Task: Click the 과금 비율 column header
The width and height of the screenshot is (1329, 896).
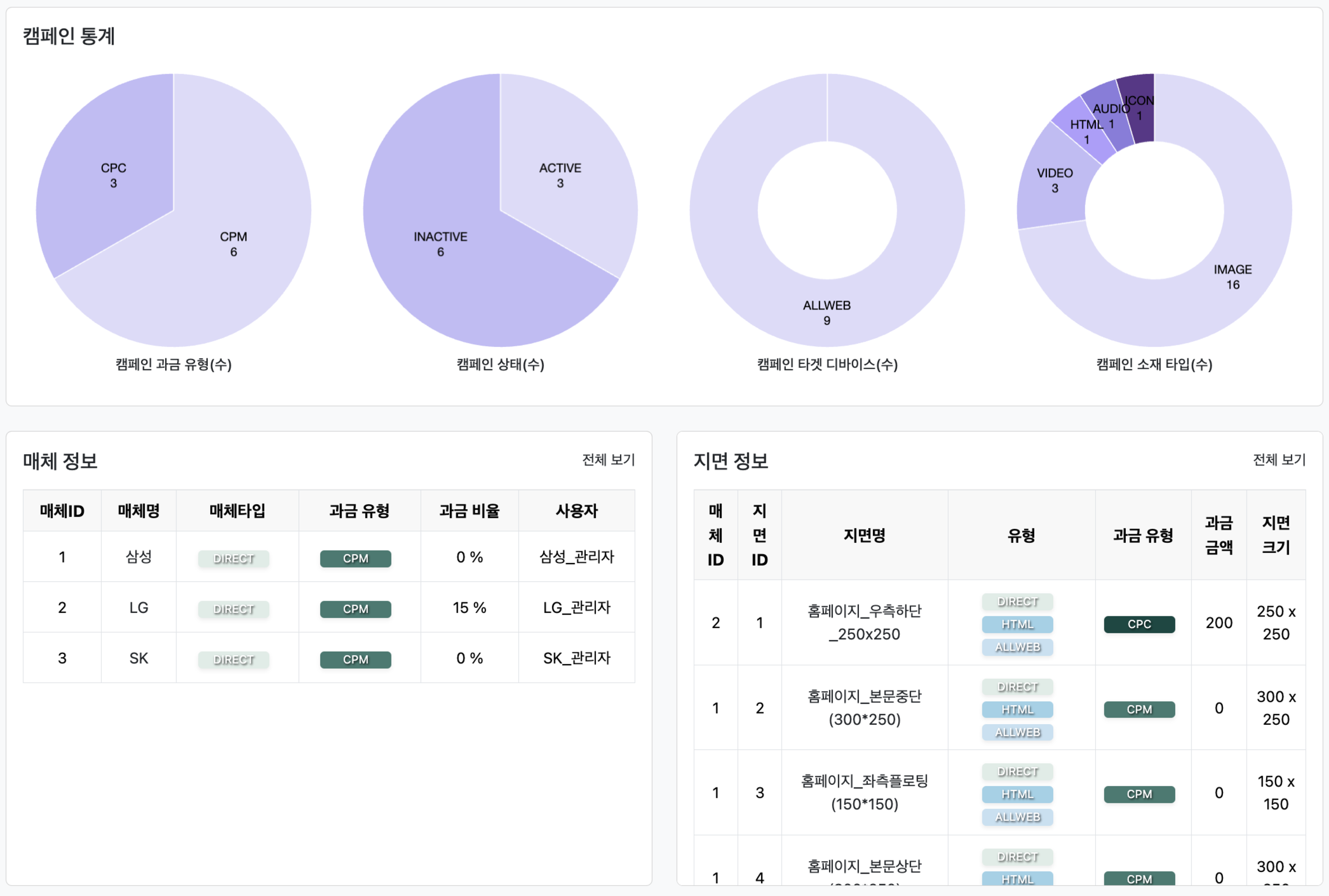Action: click(x=468, y=511)
